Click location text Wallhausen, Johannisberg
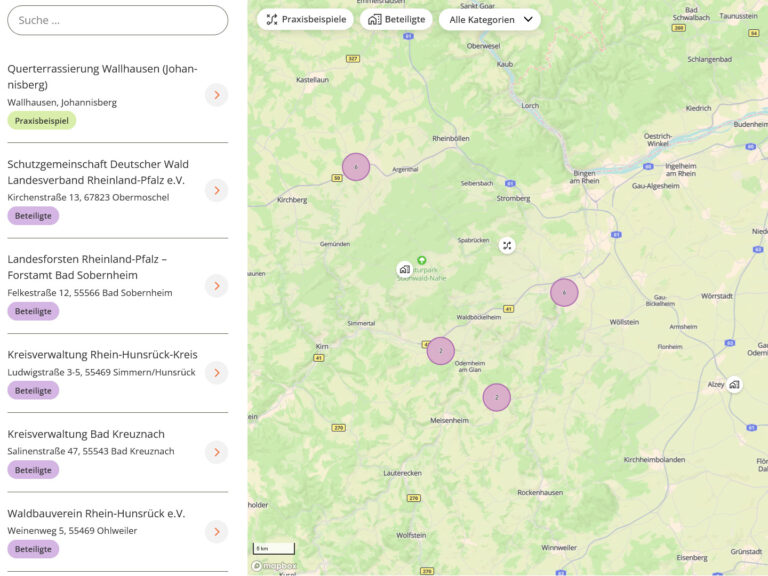 [62, 102]
